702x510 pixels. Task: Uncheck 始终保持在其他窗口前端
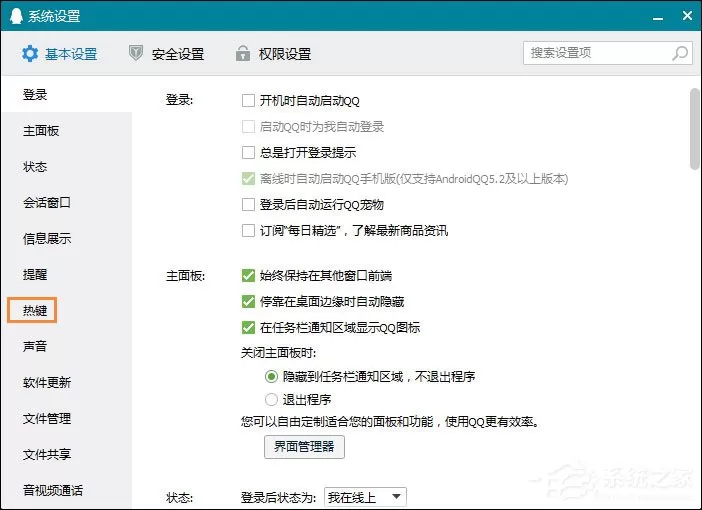(x=248, y=275)
